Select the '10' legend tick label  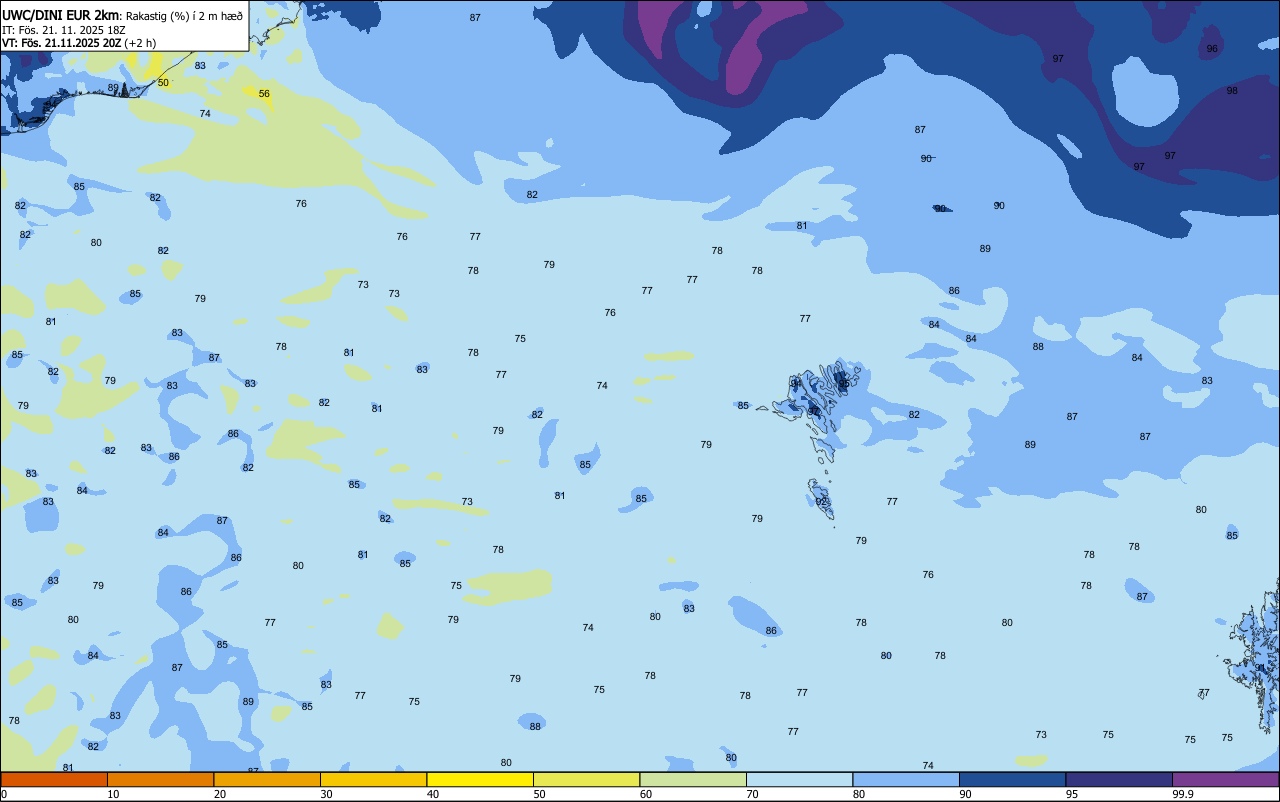[x=114, y=794]
